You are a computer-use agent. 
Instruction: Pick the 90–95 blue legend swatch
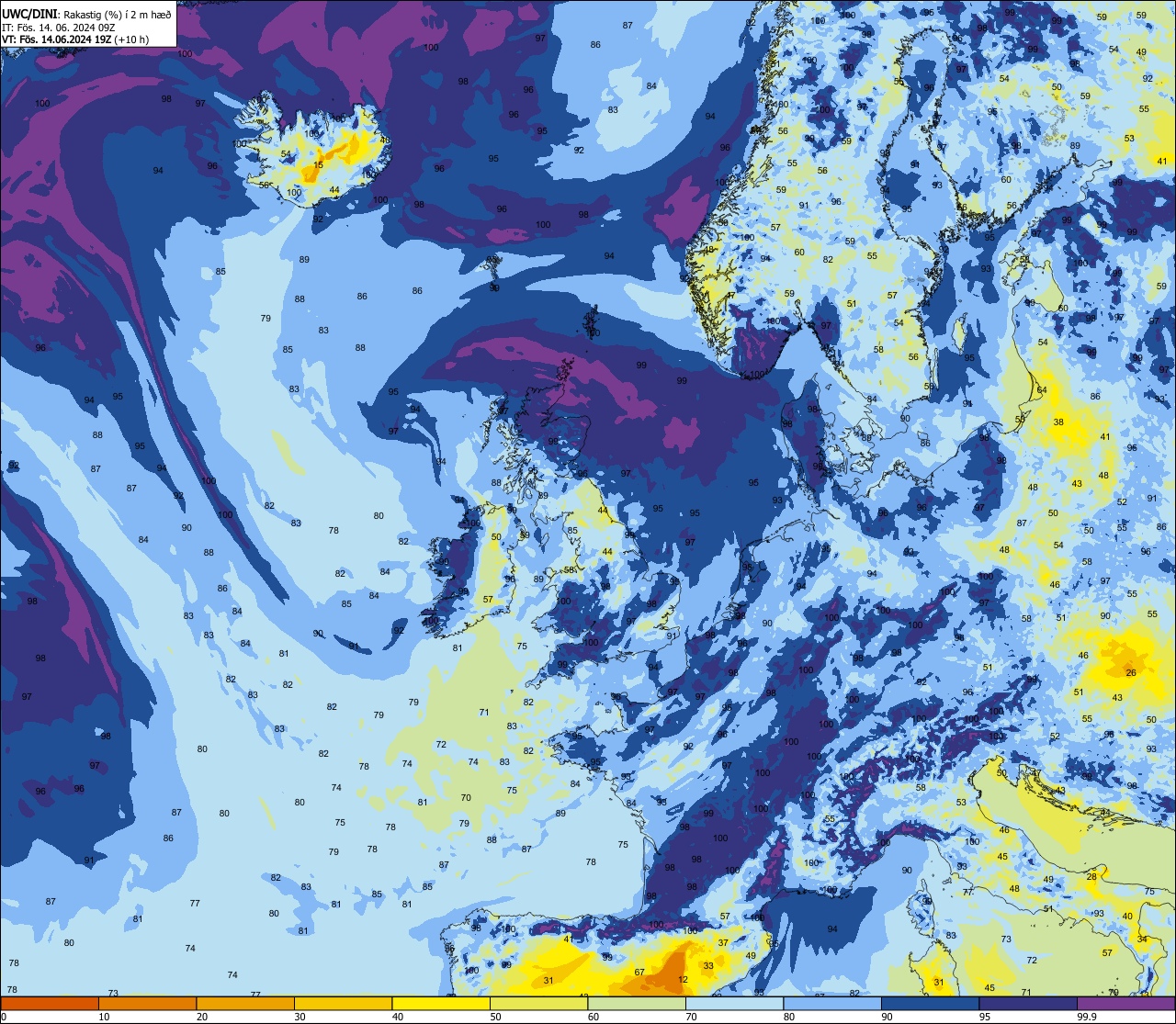(930, 1003)
